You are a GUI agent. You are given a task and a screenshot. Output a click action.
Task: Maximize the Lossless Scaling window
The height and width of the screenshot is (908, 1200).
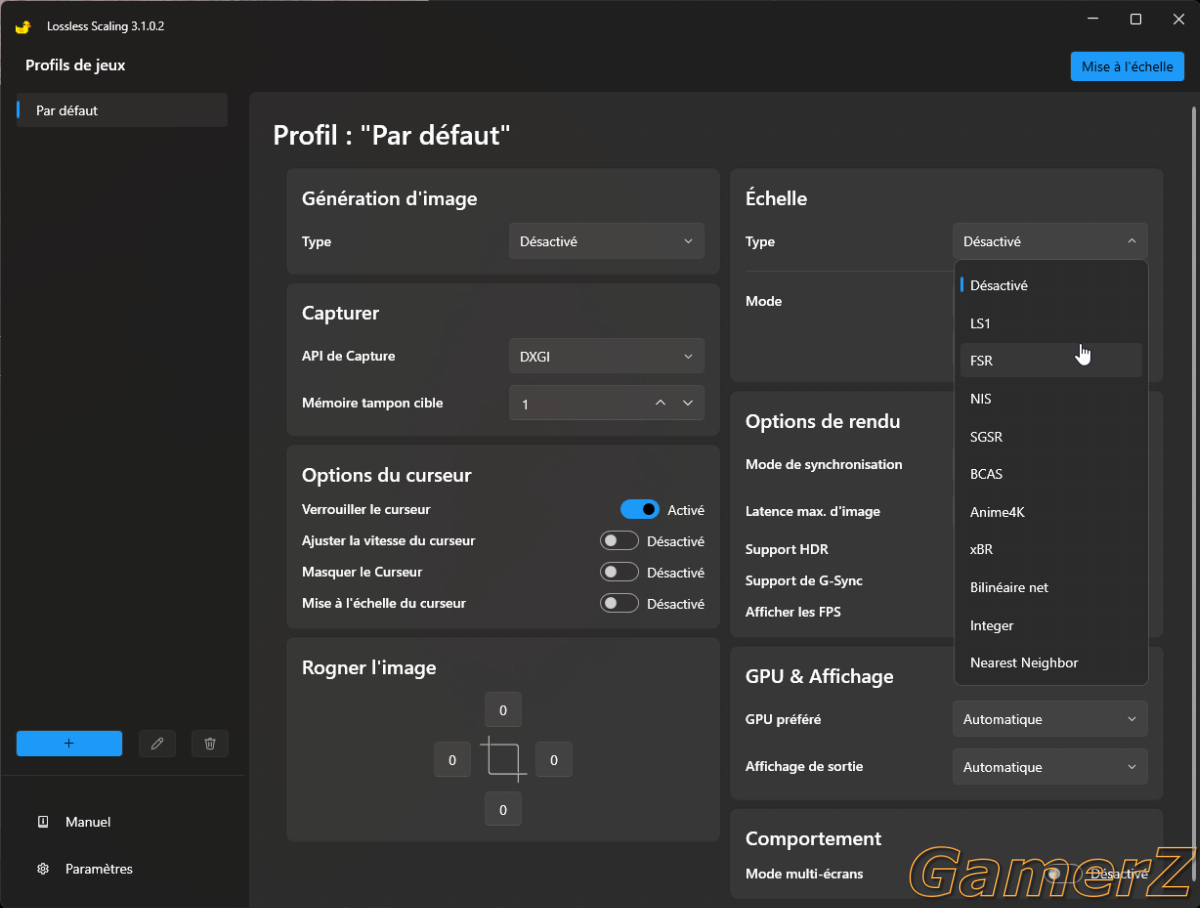pos(1136,19)
